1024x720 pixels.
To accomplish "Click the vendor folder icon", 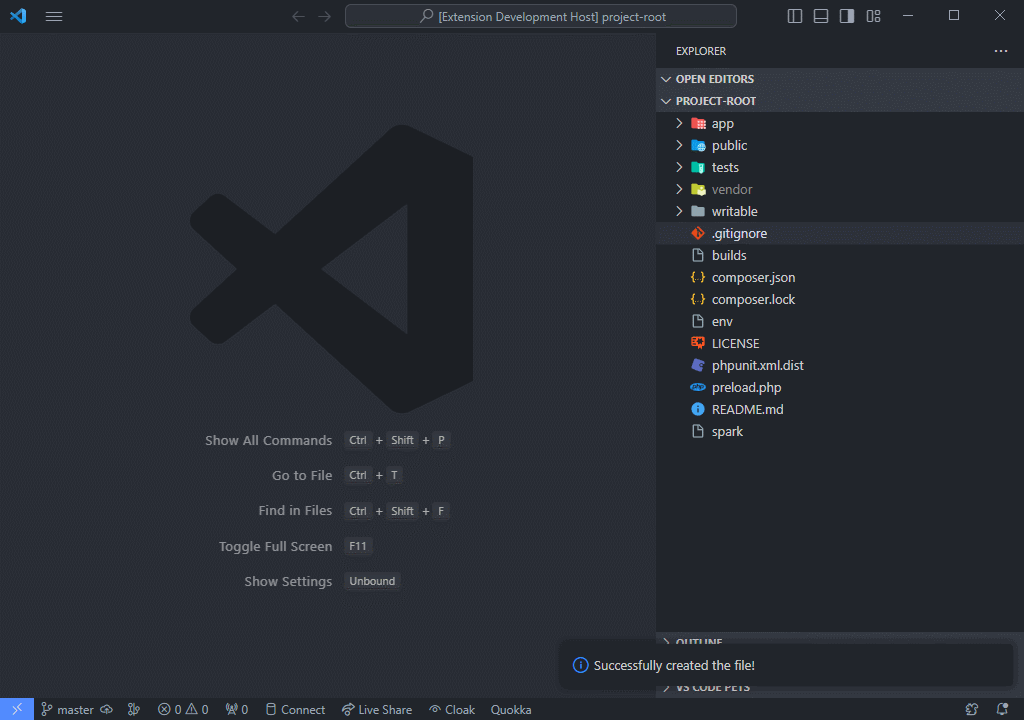I will 698,189.
